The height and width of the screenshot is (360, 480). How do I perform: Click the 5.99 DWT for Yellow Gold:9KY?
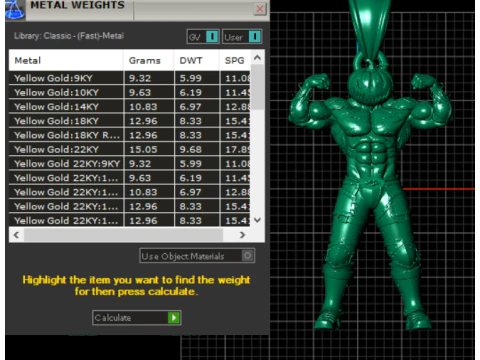click(x=191, y=78)
